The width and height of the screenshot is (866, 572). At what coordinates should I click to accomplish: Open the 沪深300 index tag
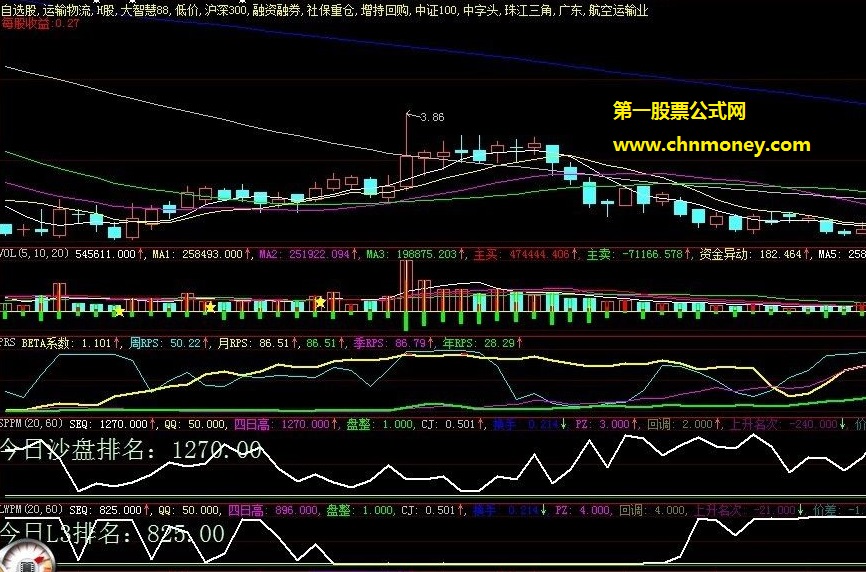pyautogui.click(x=225, y=10)
